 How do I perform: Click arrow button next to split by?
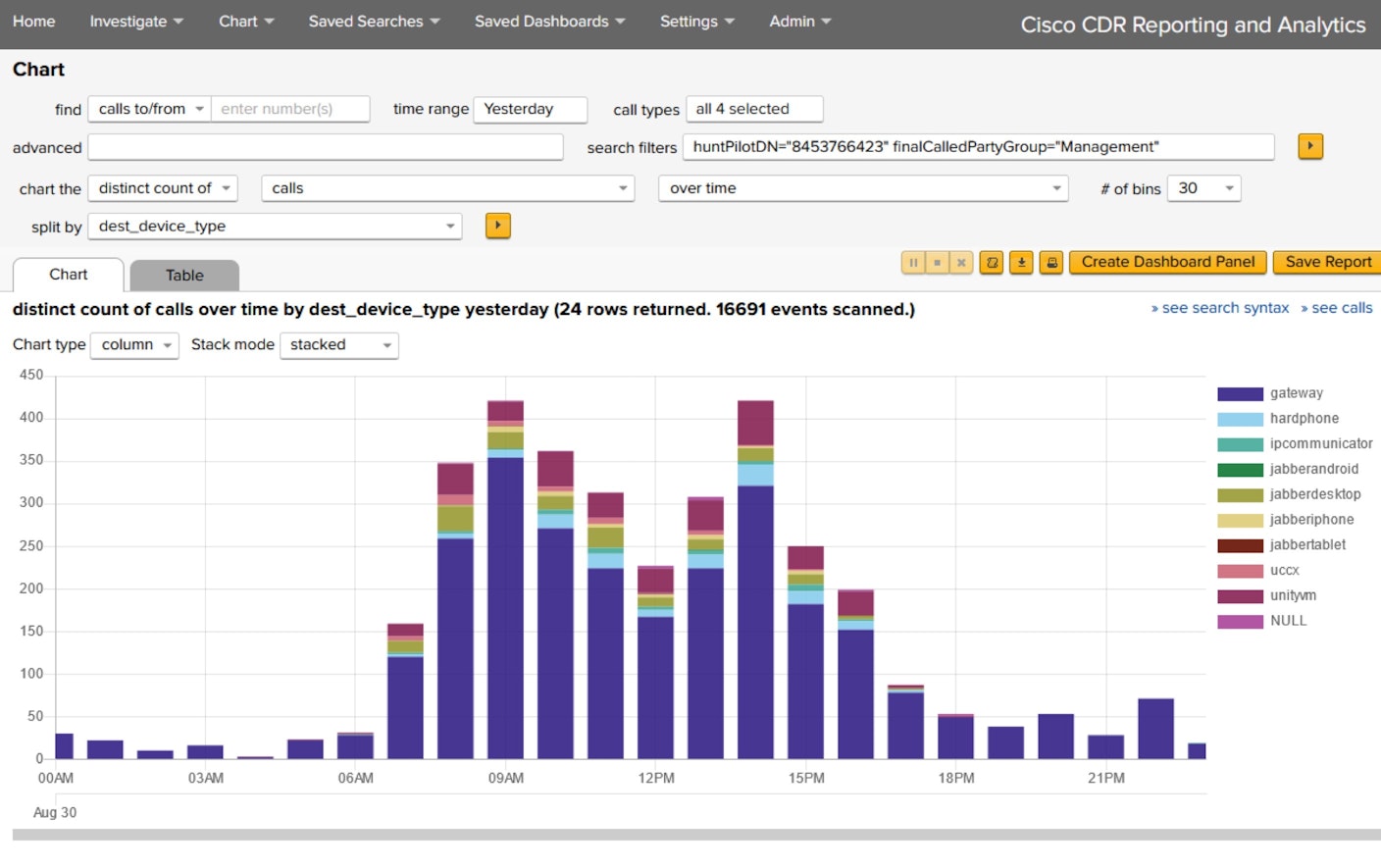497,227
